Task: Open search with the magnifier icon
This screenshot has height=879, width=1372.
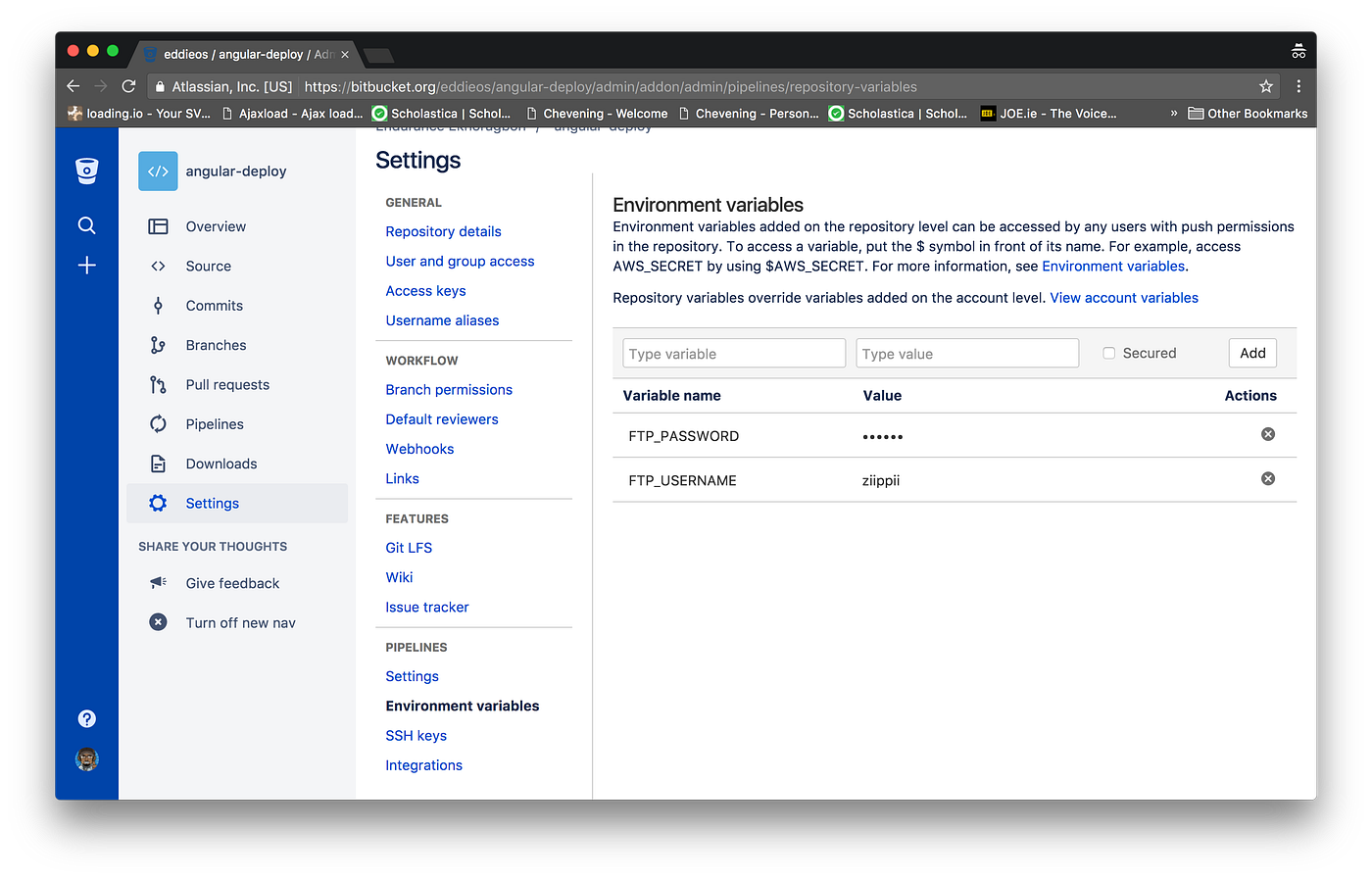Action: [87, 226]
